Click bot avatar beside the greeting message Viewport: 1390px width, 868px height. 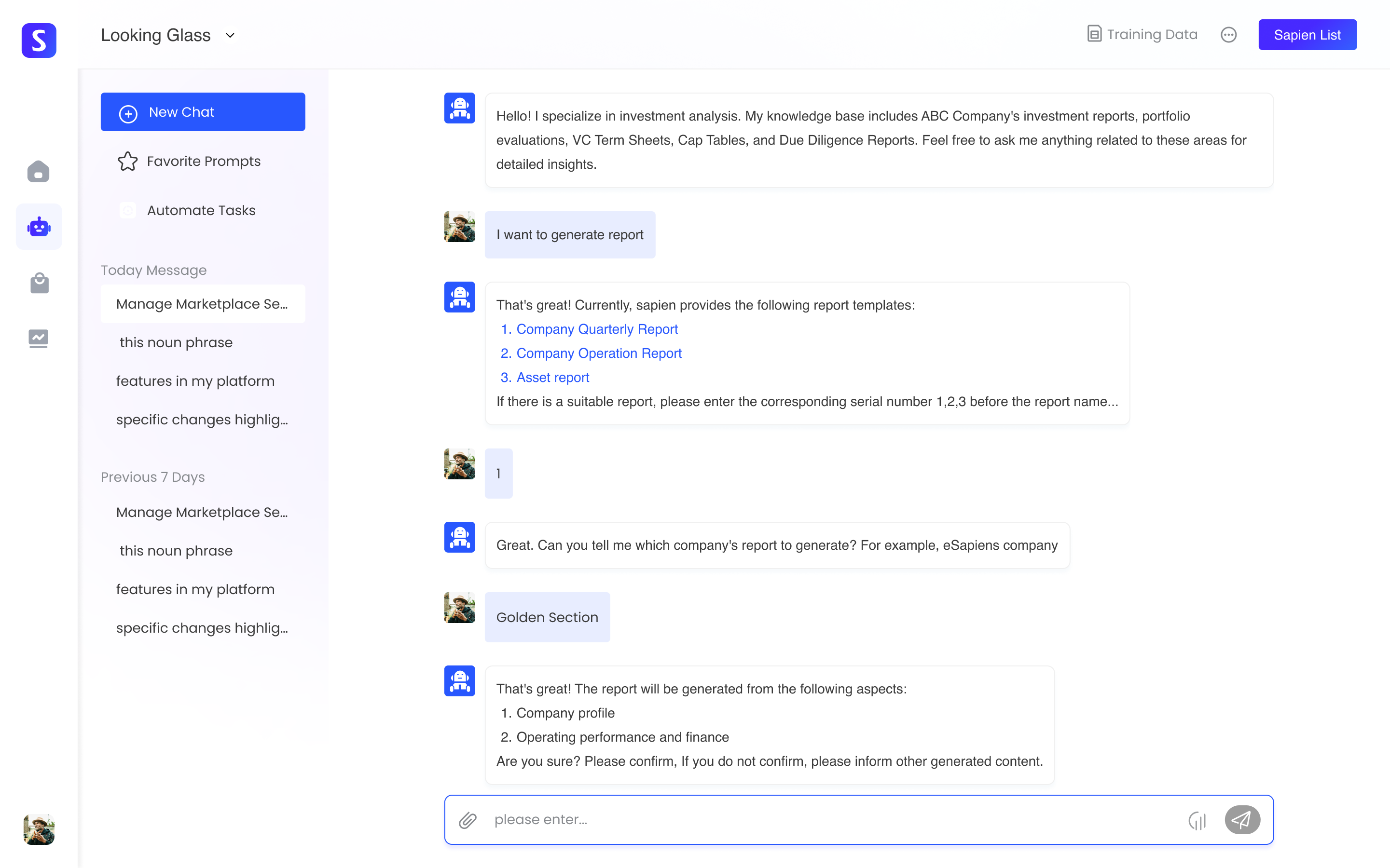pyautogui.click(x=459, y=108)
